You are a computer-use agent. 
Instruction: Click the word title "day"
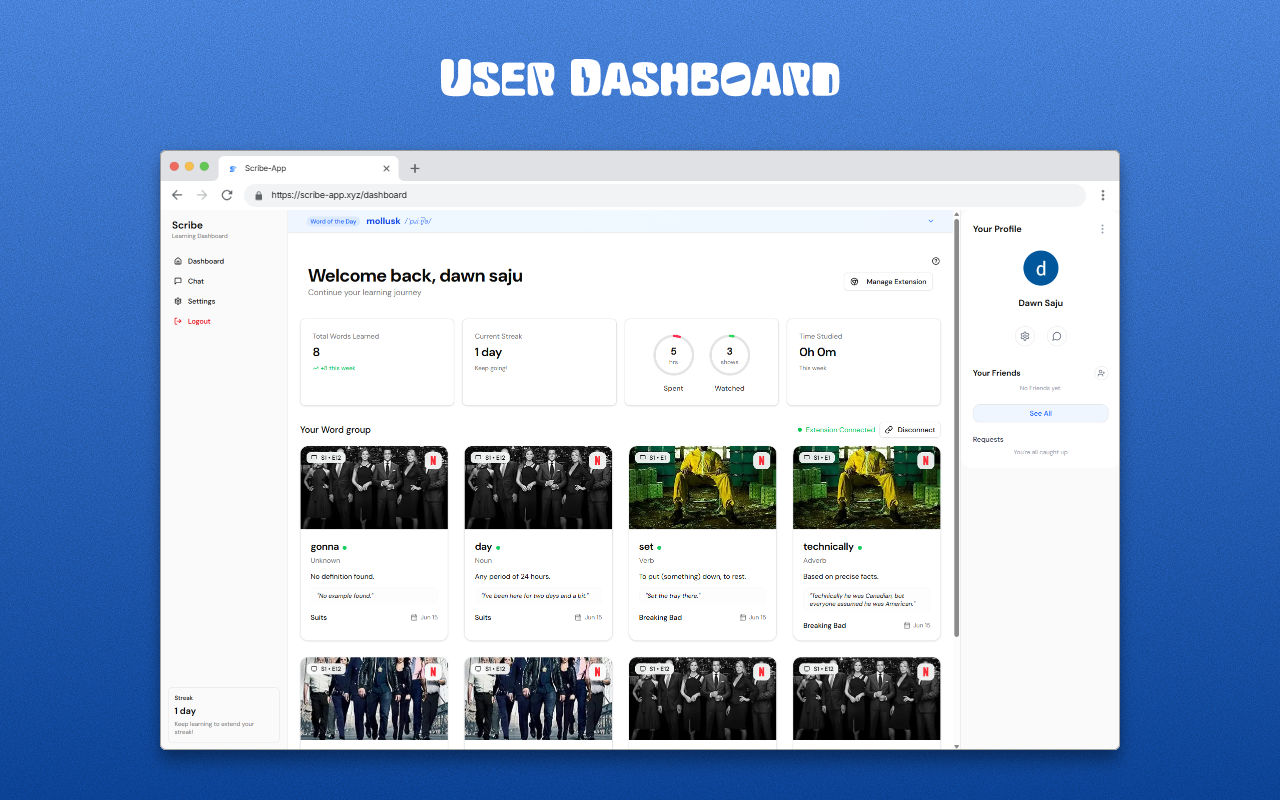click(484, 547)
